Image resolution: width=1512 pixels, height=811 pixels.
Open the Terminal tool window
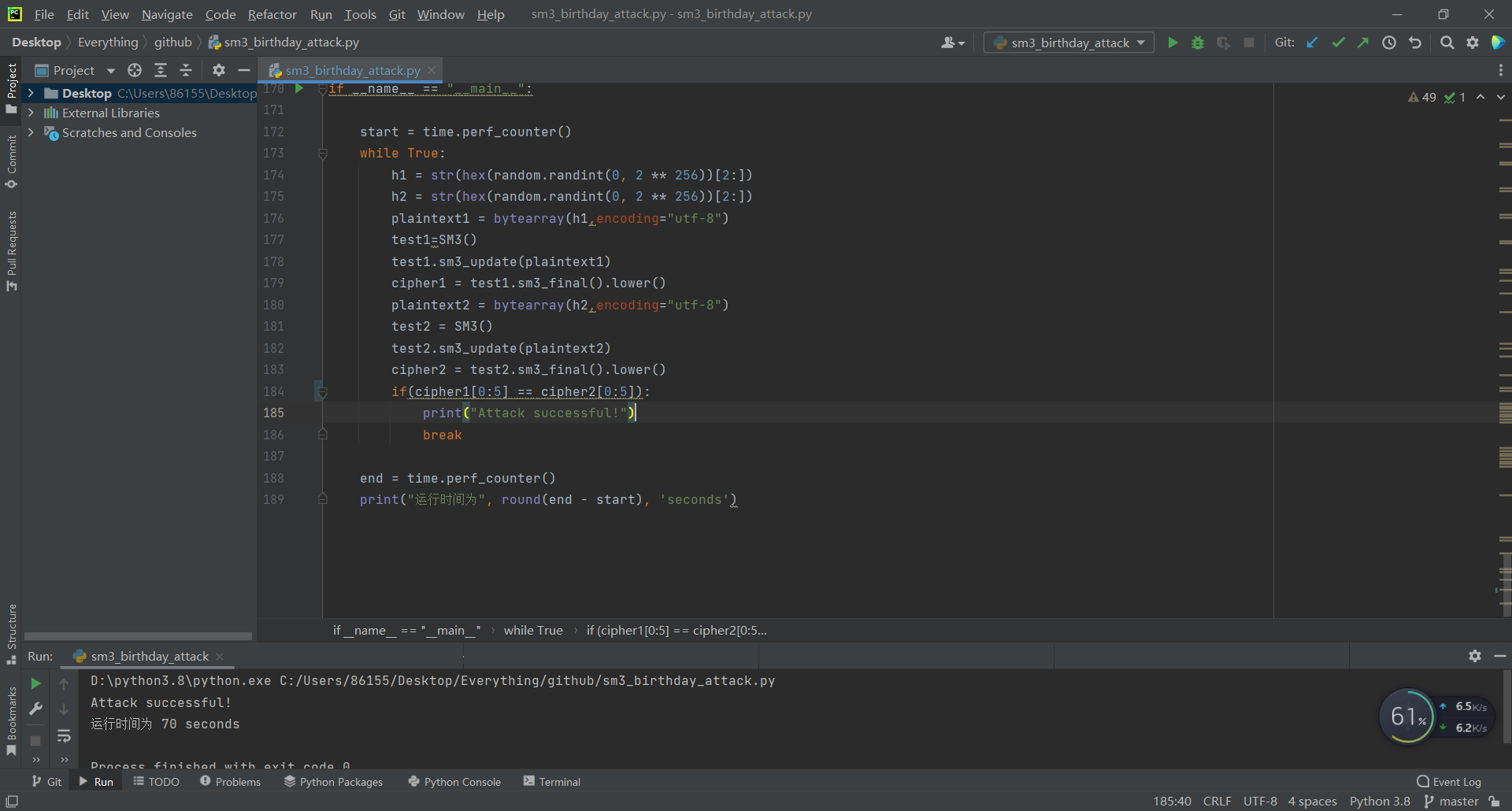552,781
